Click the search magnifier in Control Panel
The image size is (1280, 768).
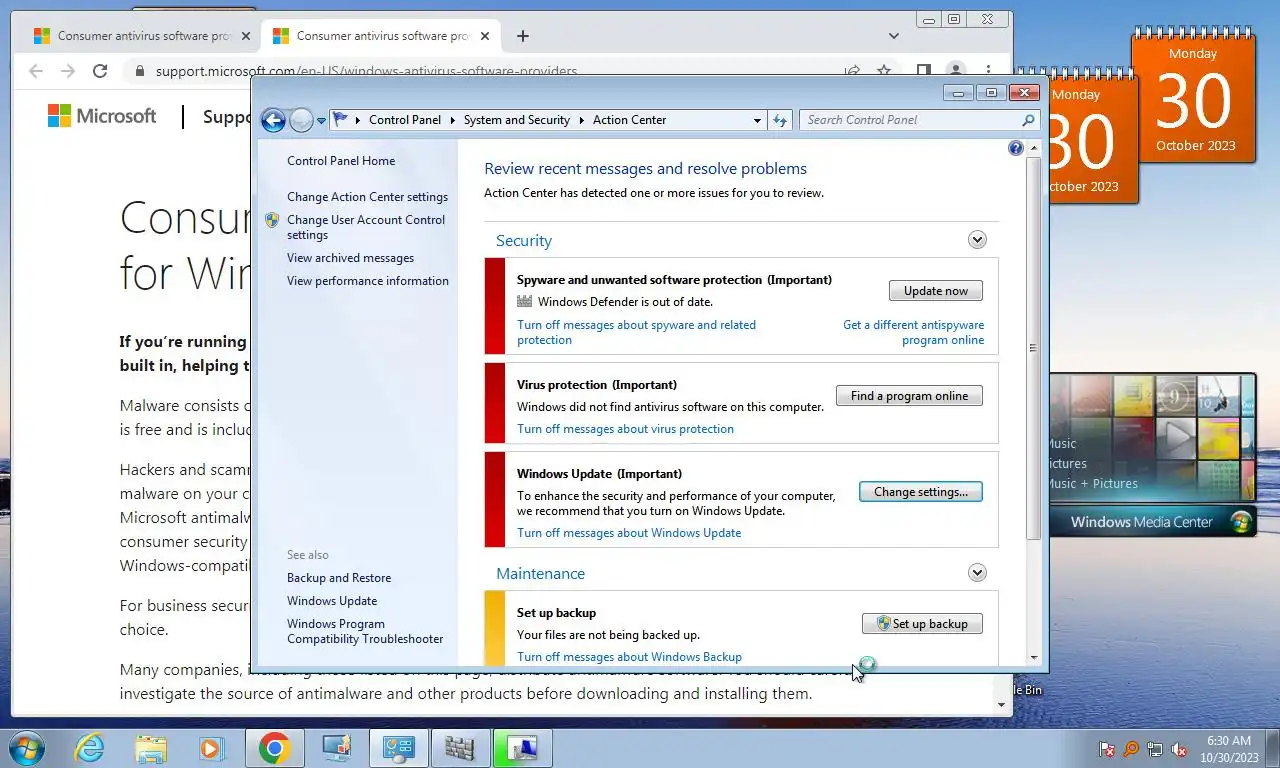click(x=1028, y=120)
